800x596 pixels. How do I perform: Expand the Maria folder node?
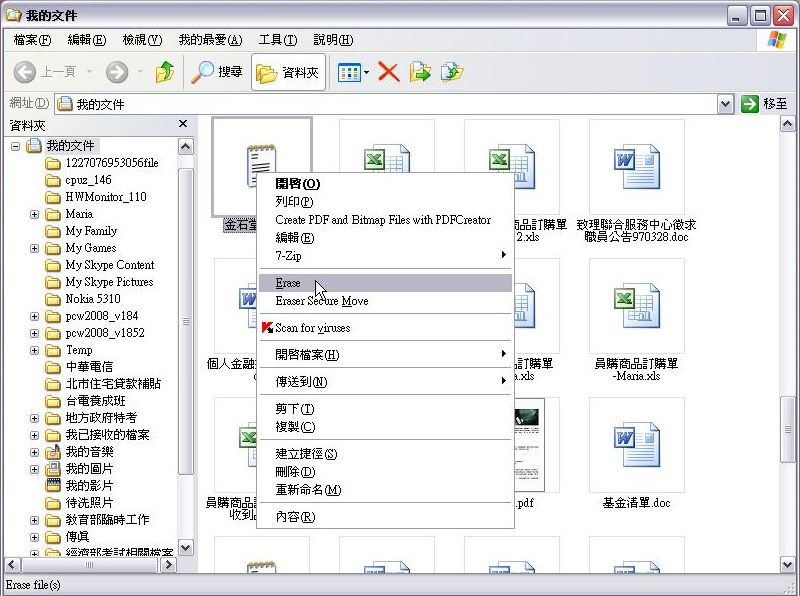coord(34,214)
